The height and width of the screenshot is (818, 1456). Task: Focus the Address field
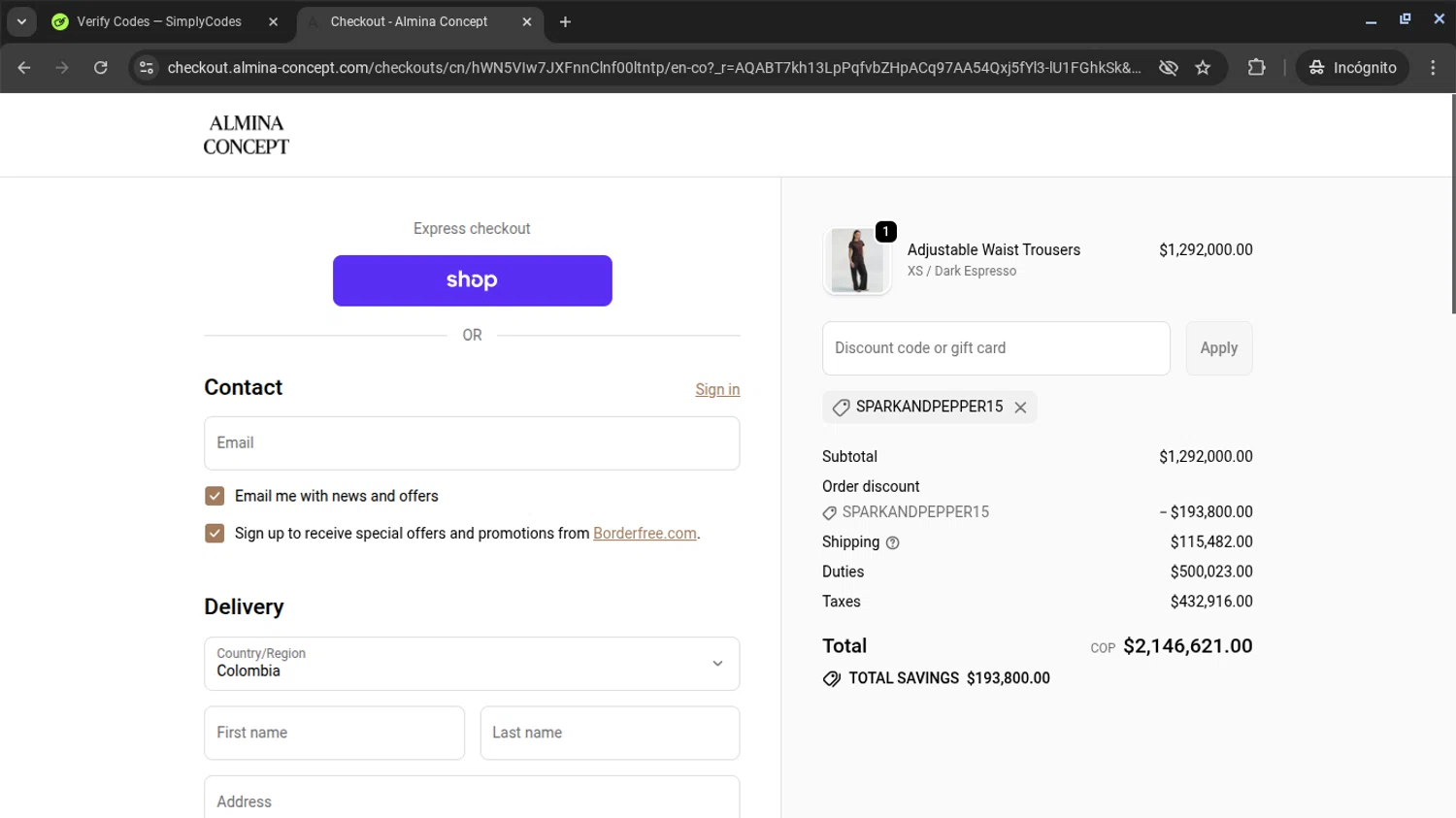point(472,798)
